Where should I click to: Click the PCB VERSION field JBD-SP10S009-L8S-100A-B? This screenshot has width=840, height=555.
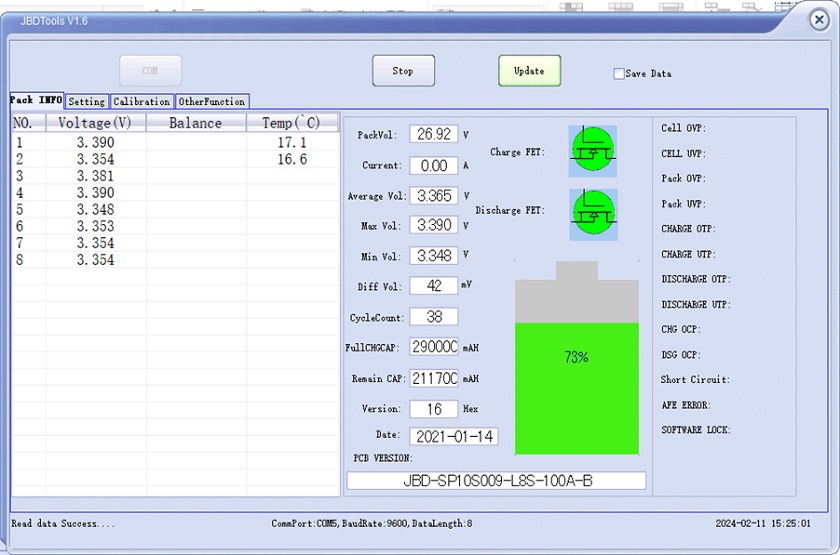(497, 481)
